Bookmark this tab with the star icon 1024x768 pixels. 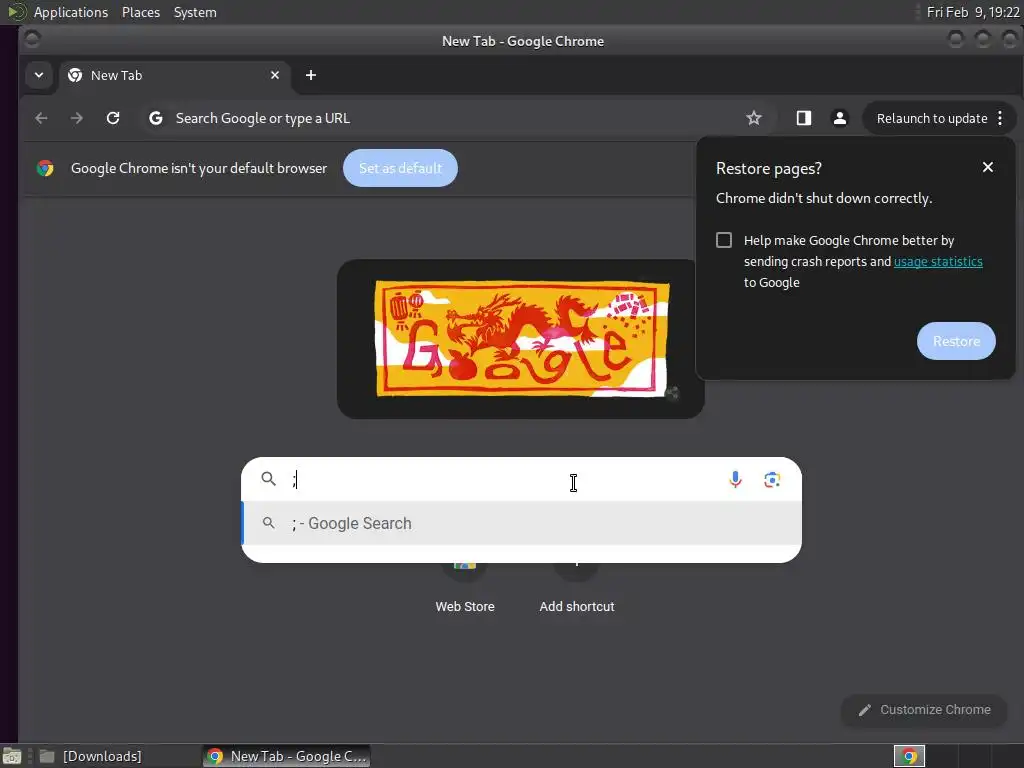[x=754, y=118]
